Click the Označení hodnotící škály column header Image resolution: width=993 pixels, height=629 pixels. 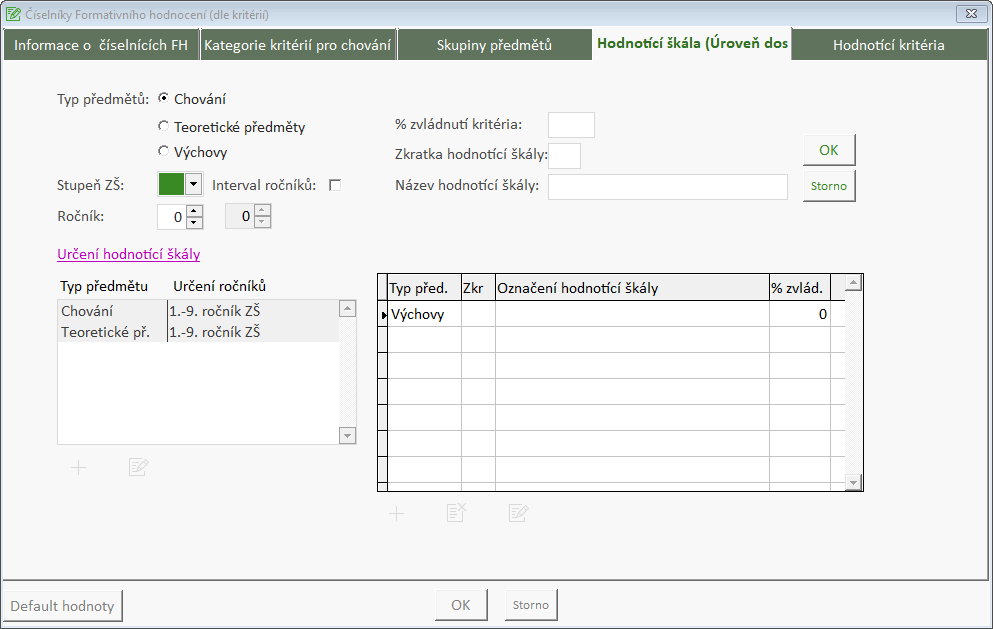632,288
